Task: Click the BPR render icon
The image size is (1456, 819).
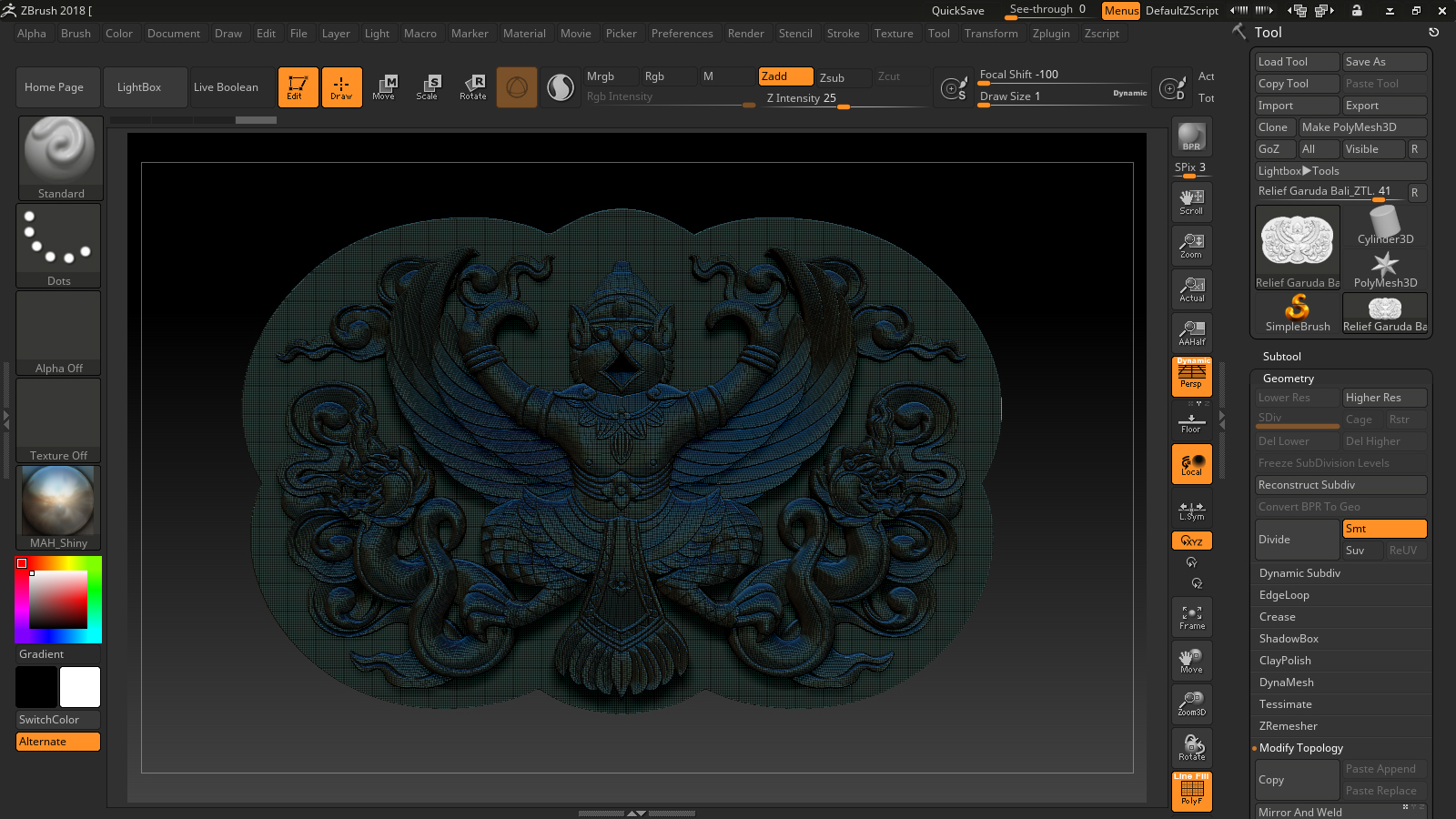Action: pyautogui.click(x=1191, y=136)
